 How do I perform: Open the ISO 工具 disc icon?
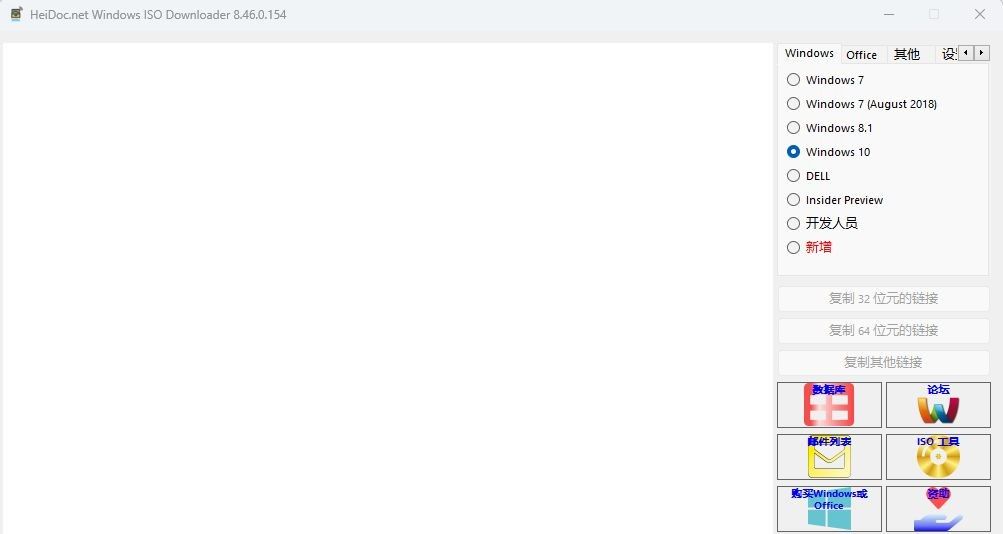tap(938, 457)
